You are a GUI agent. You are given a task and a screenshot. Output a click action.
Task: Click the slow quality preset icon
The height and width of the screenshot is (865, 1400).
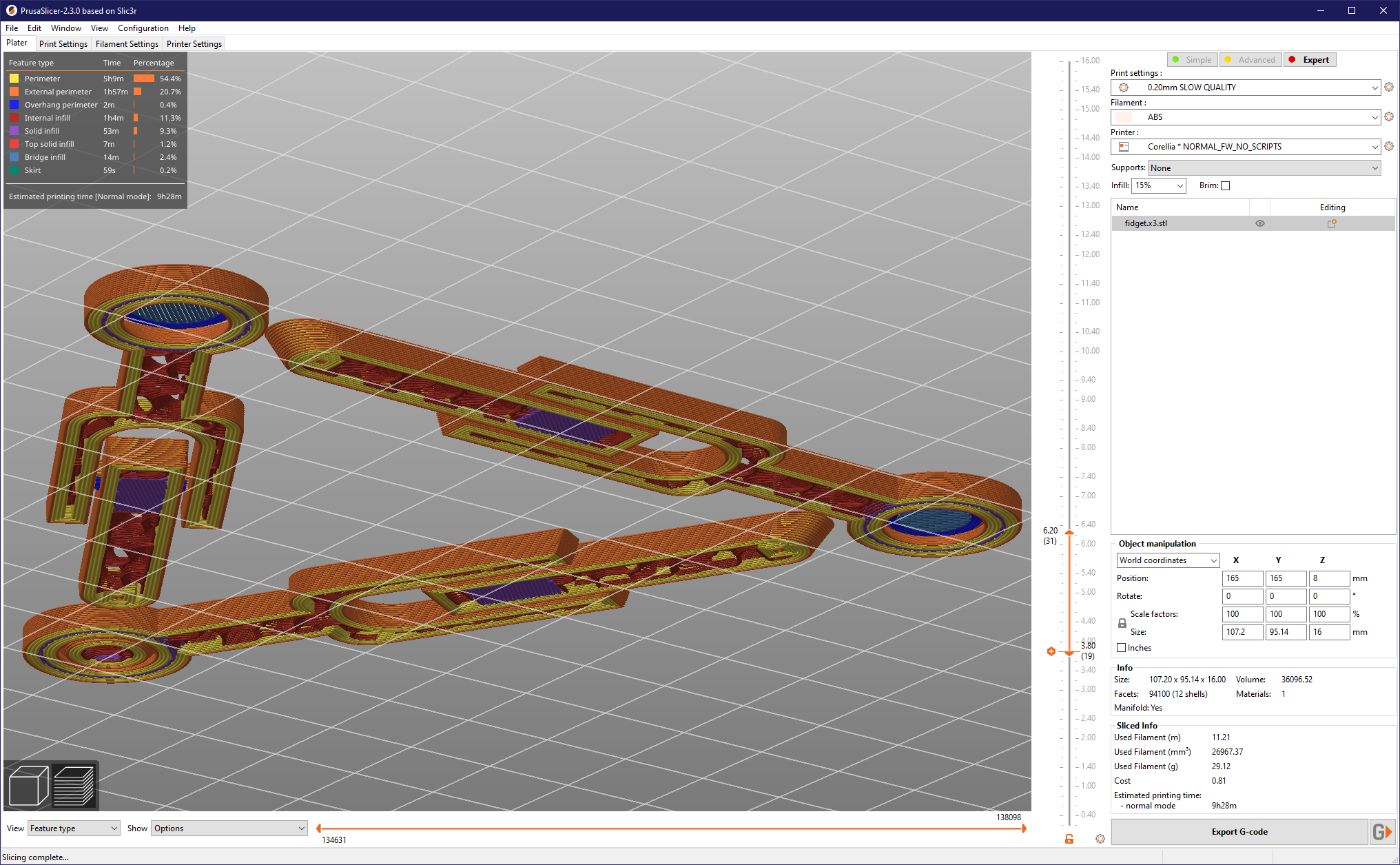click(1124, 88)
